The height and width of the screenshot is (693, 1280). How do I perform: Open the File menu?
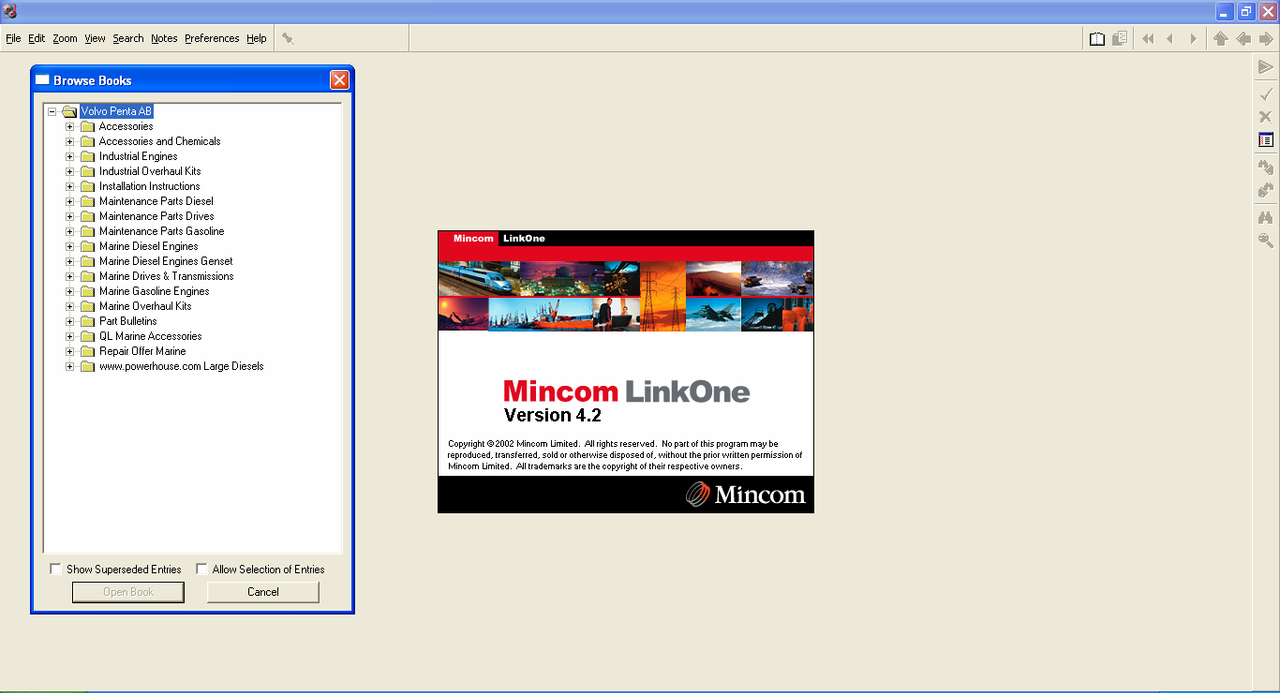coord(13,39)
